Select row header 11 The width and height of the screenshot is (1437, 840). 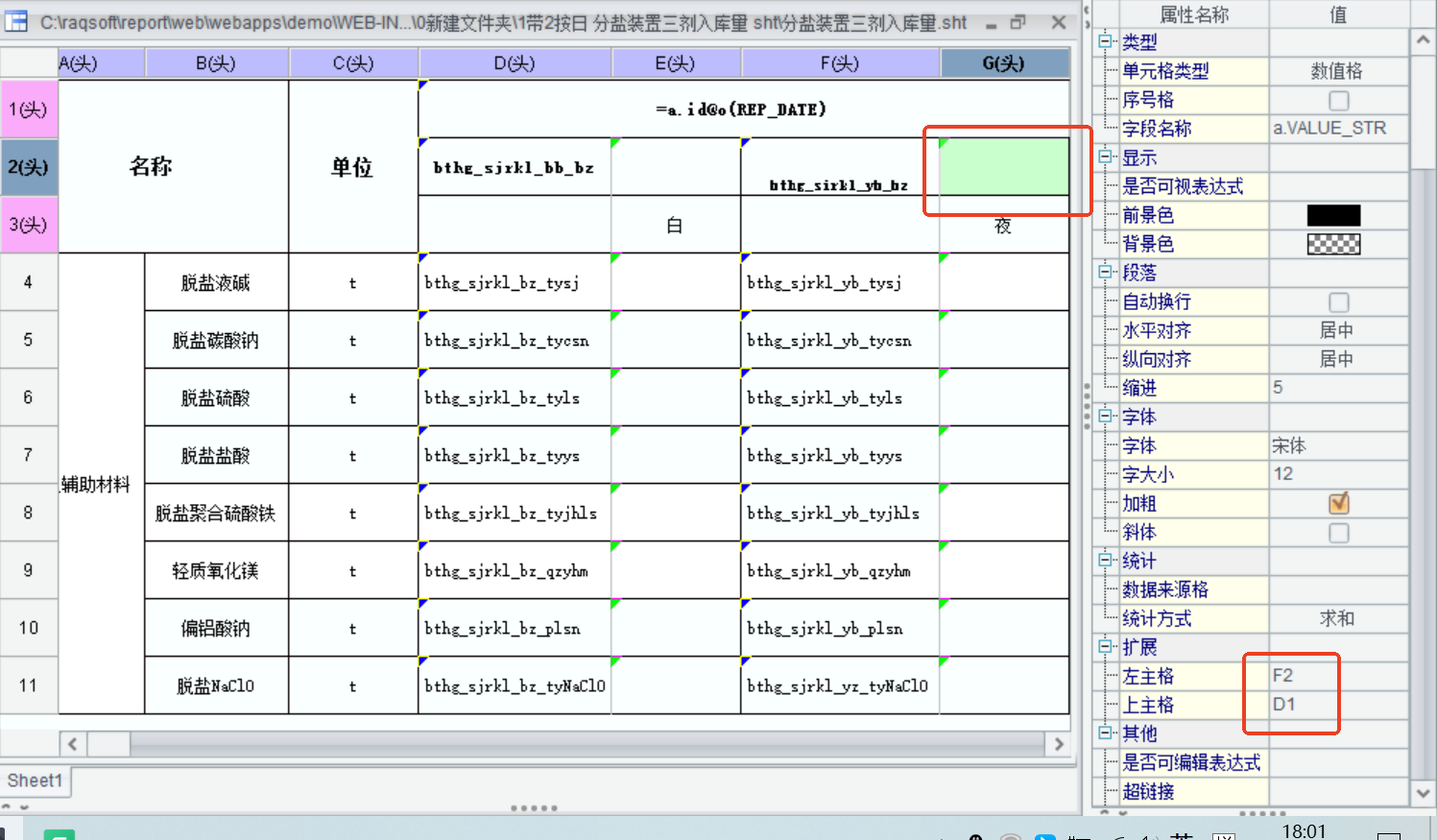coord(29,685)
